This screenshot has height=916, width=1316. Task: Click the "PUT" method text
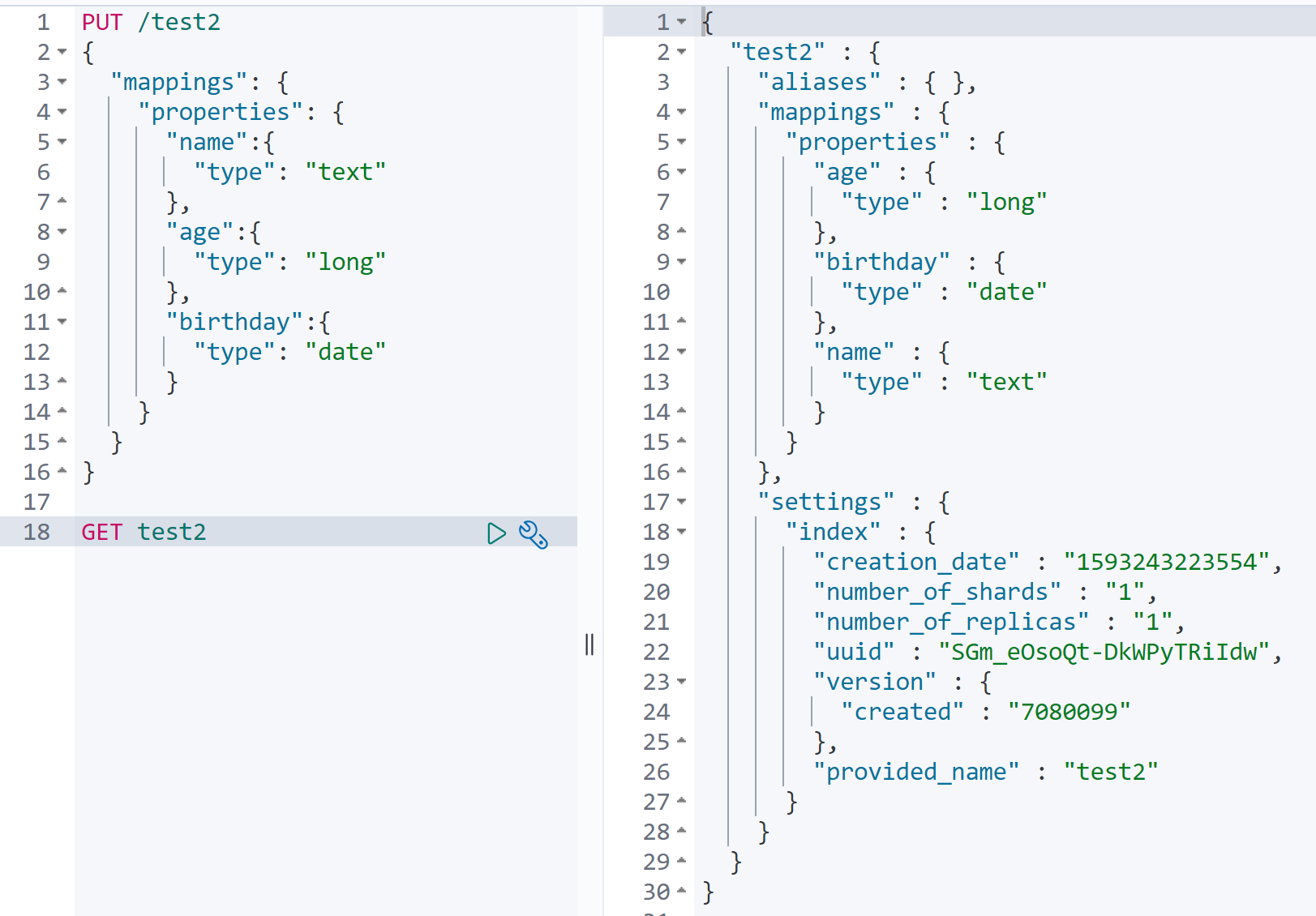pos(102,23)
